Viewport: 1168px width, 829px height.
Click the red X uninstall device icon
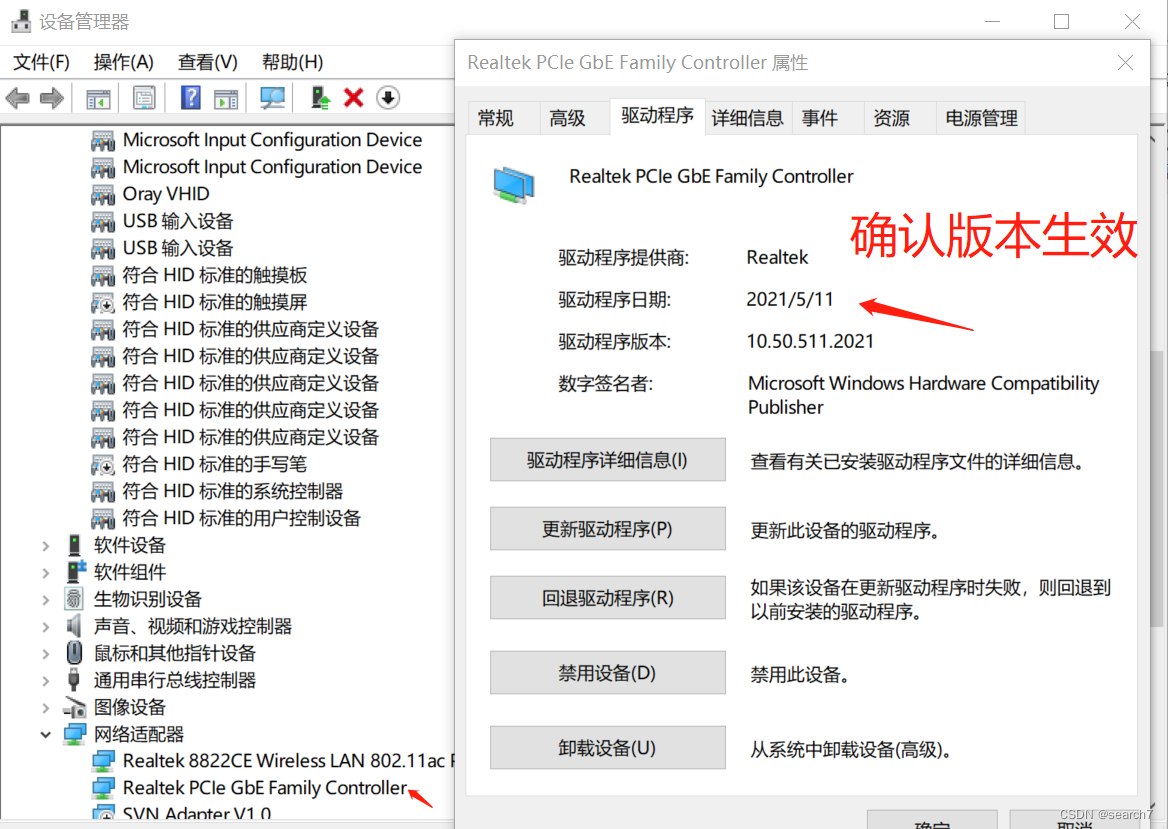354,98
